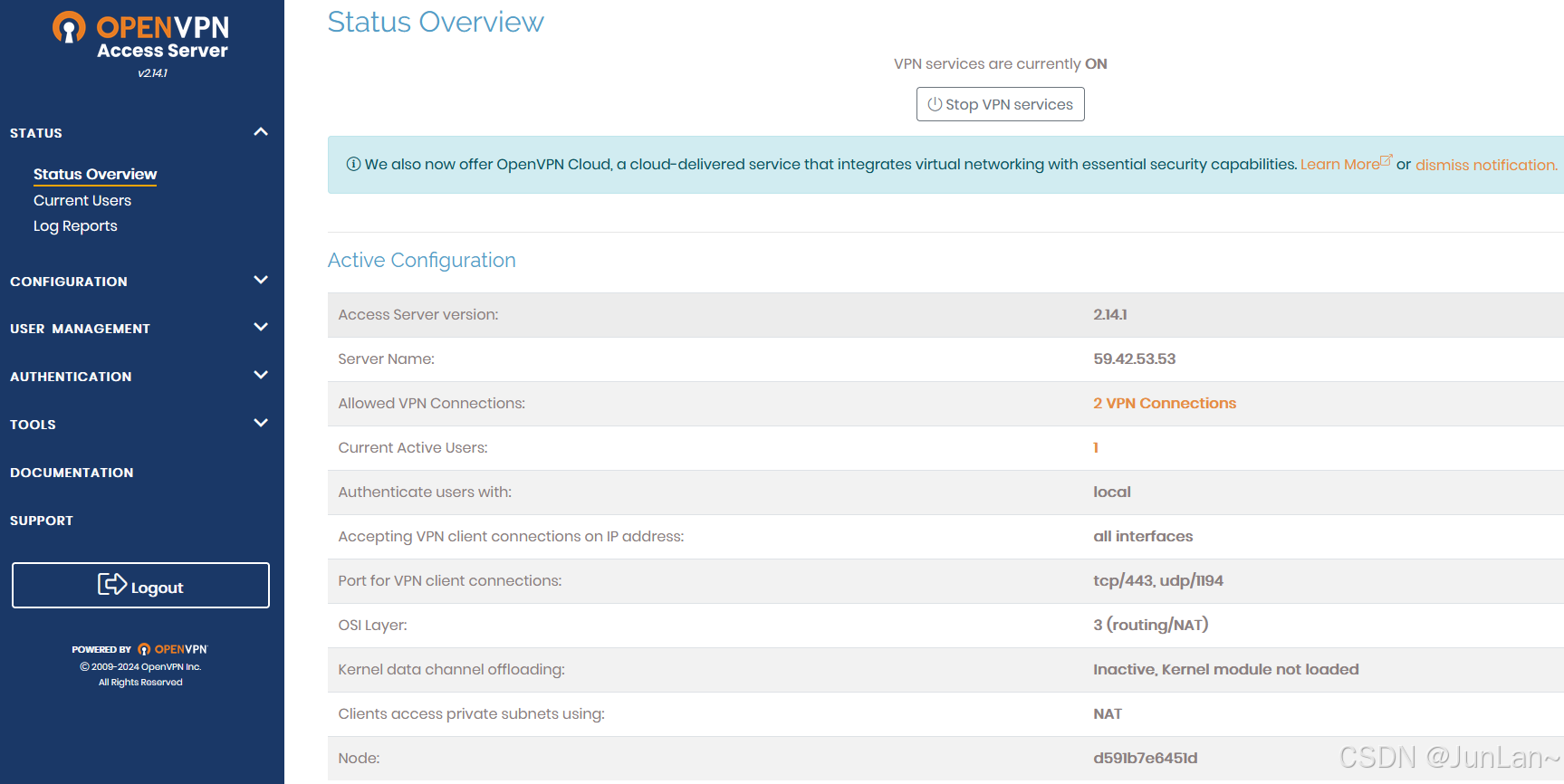1564x784 pixels.
Task: Click the 'all interfaces' value
Action: [1143, 536]
